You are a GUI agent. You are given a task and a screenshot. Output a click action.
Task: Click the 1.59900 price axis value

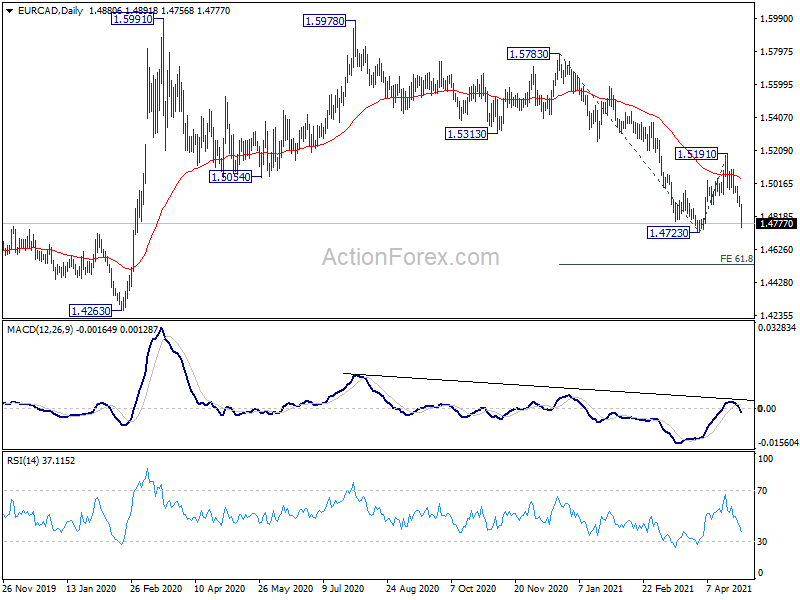pyautogui.click(x=776, y=19)
